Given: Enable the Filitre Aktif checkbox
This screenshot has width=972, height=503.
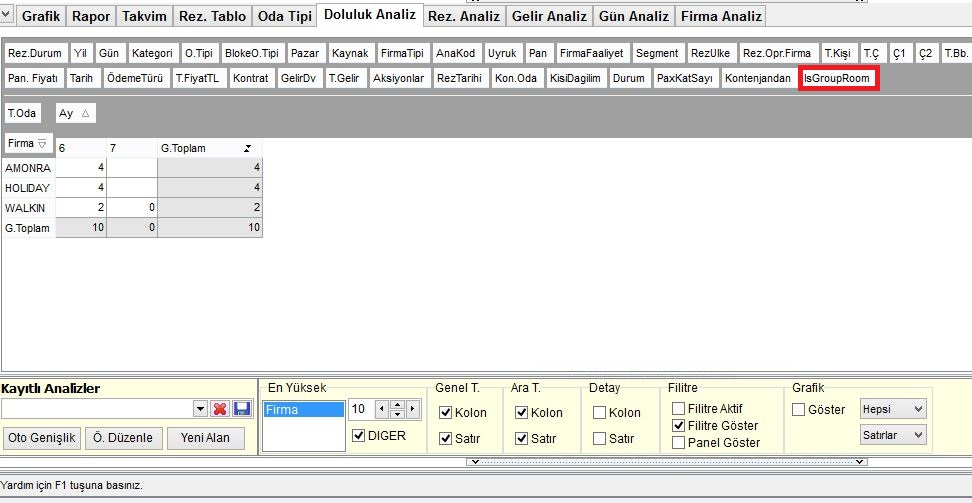Looking at the screenshot, I should coord(679,409).
